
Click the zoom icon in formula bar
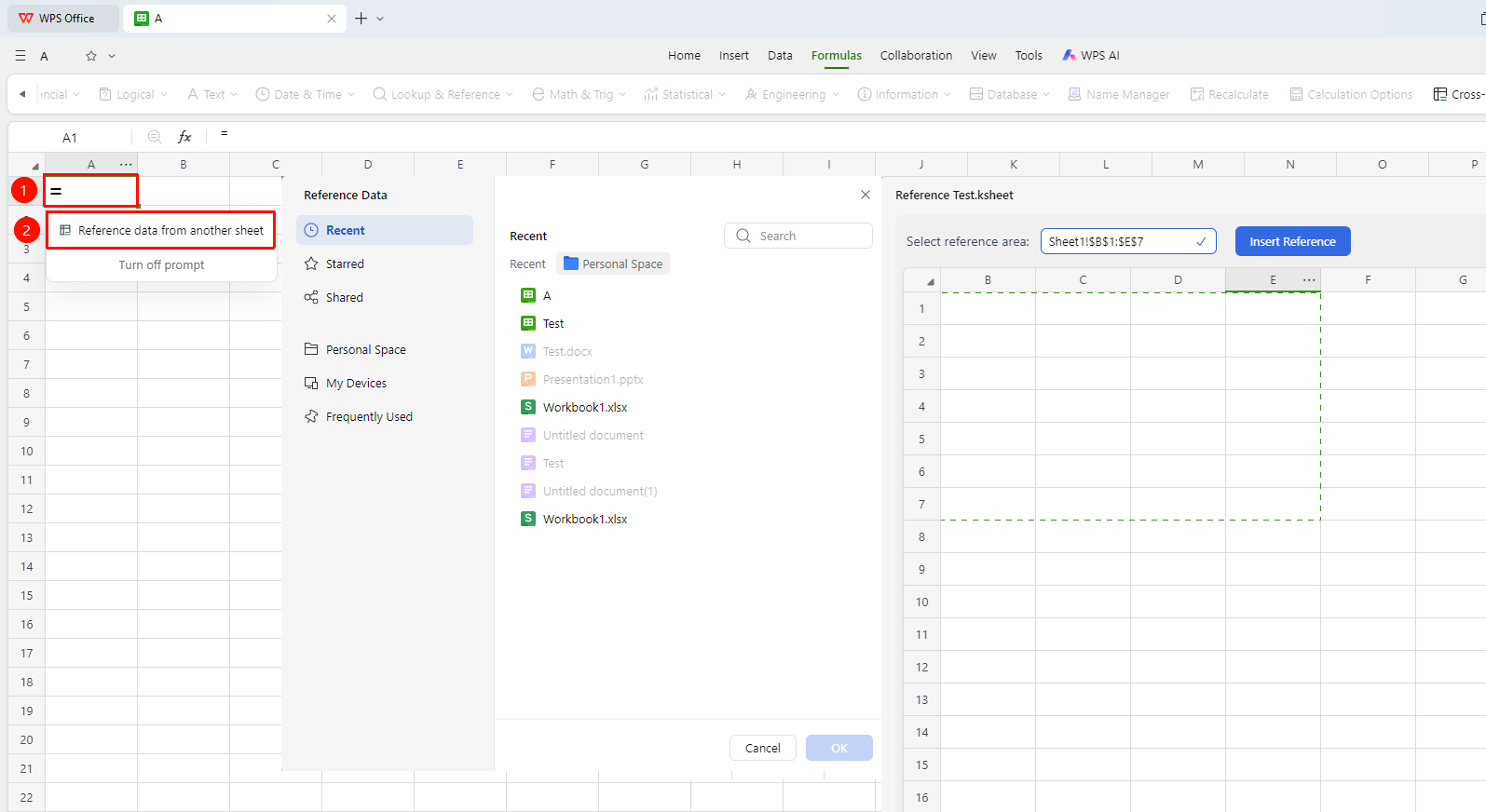(x=155, y=137)
